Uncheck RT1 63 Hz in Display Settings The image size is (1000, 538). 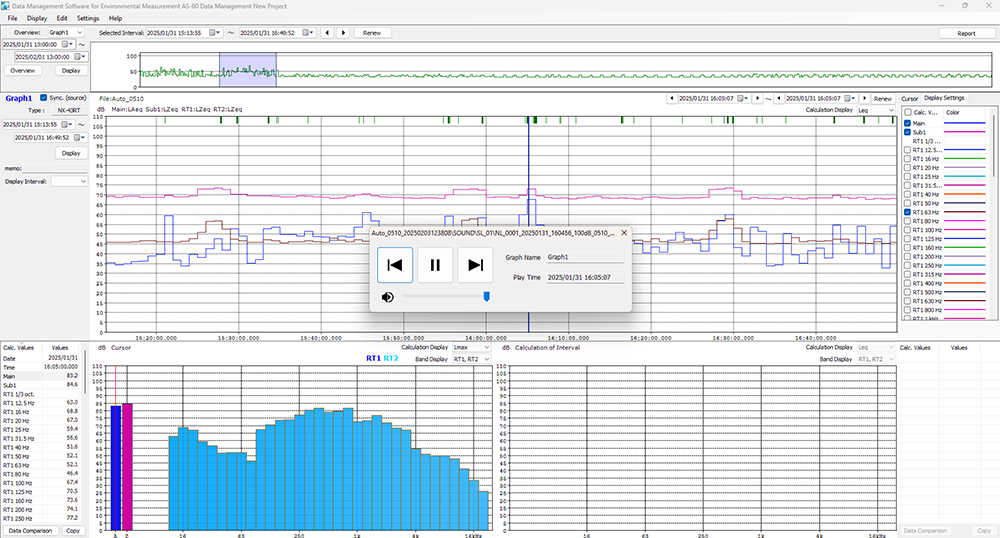coord(908,212)
